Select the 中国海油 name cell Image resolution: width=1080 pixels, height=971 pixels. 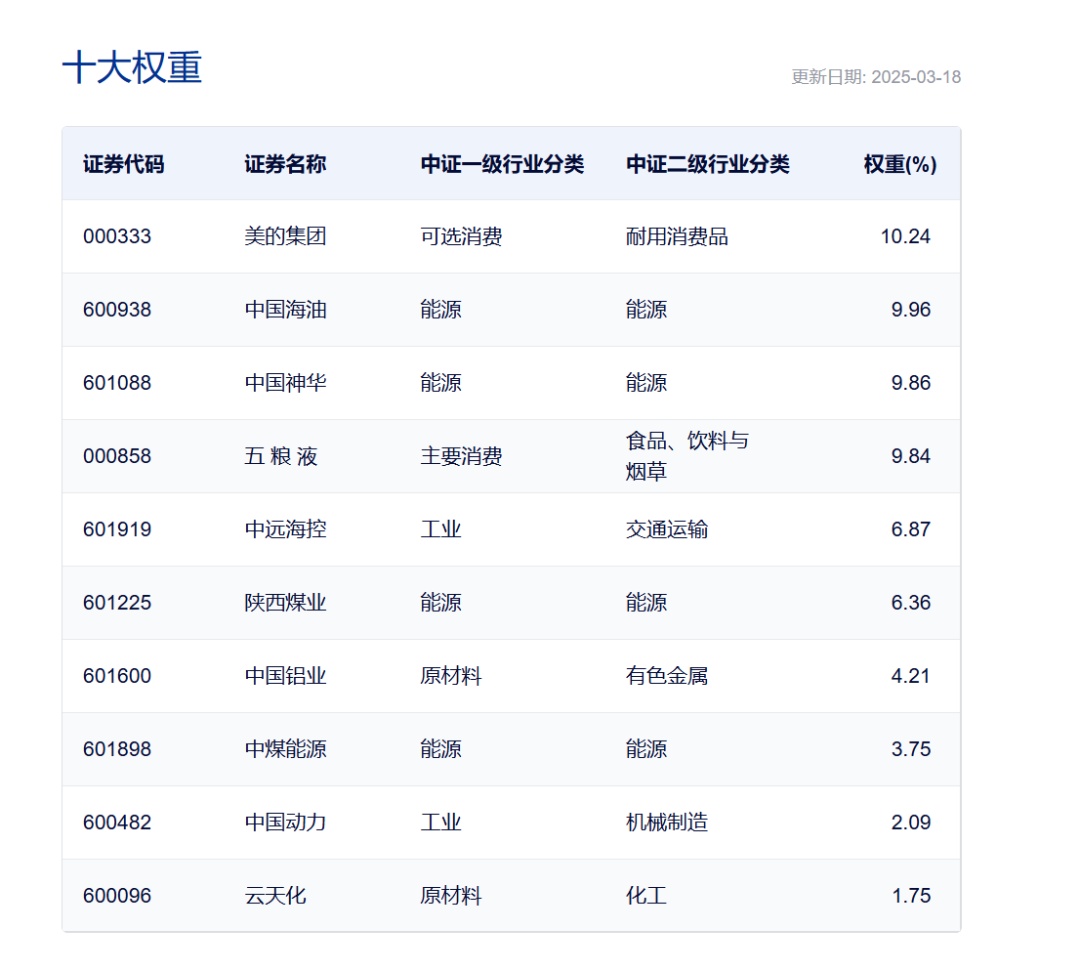[x=285, y=309]
